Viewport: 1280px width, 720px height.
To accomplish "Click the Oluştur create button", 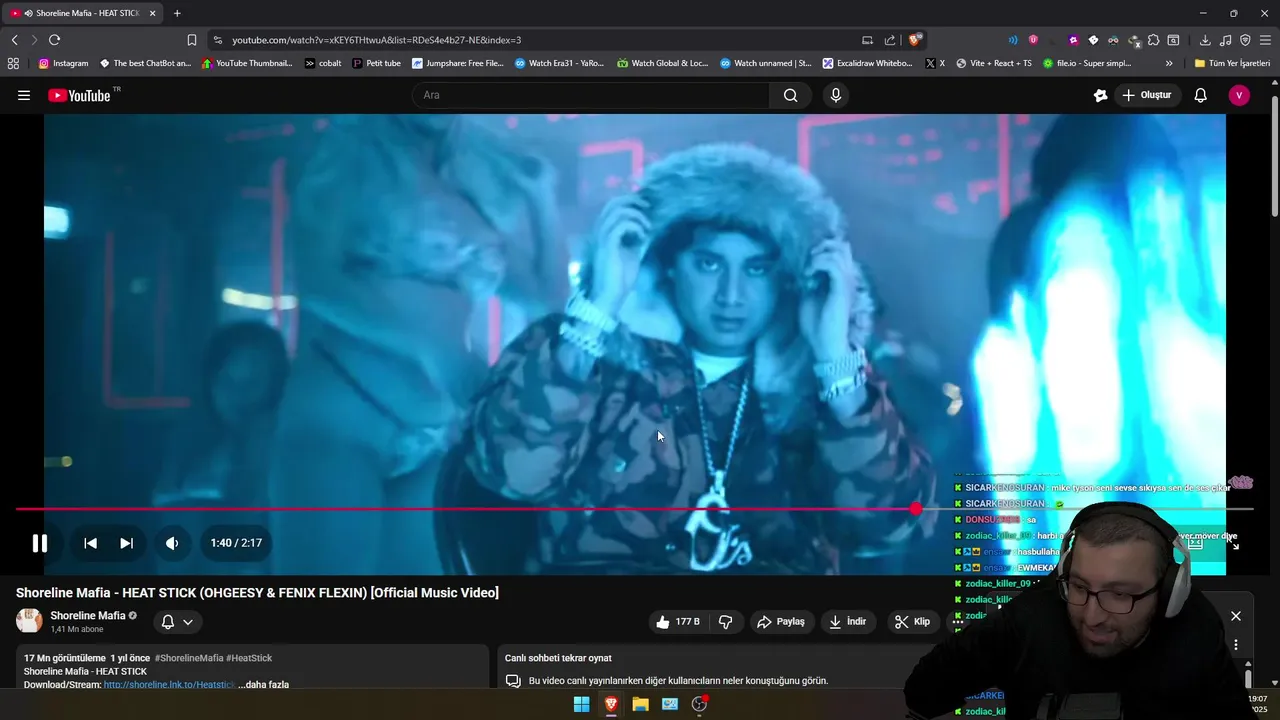I will tap(1146, 95).
